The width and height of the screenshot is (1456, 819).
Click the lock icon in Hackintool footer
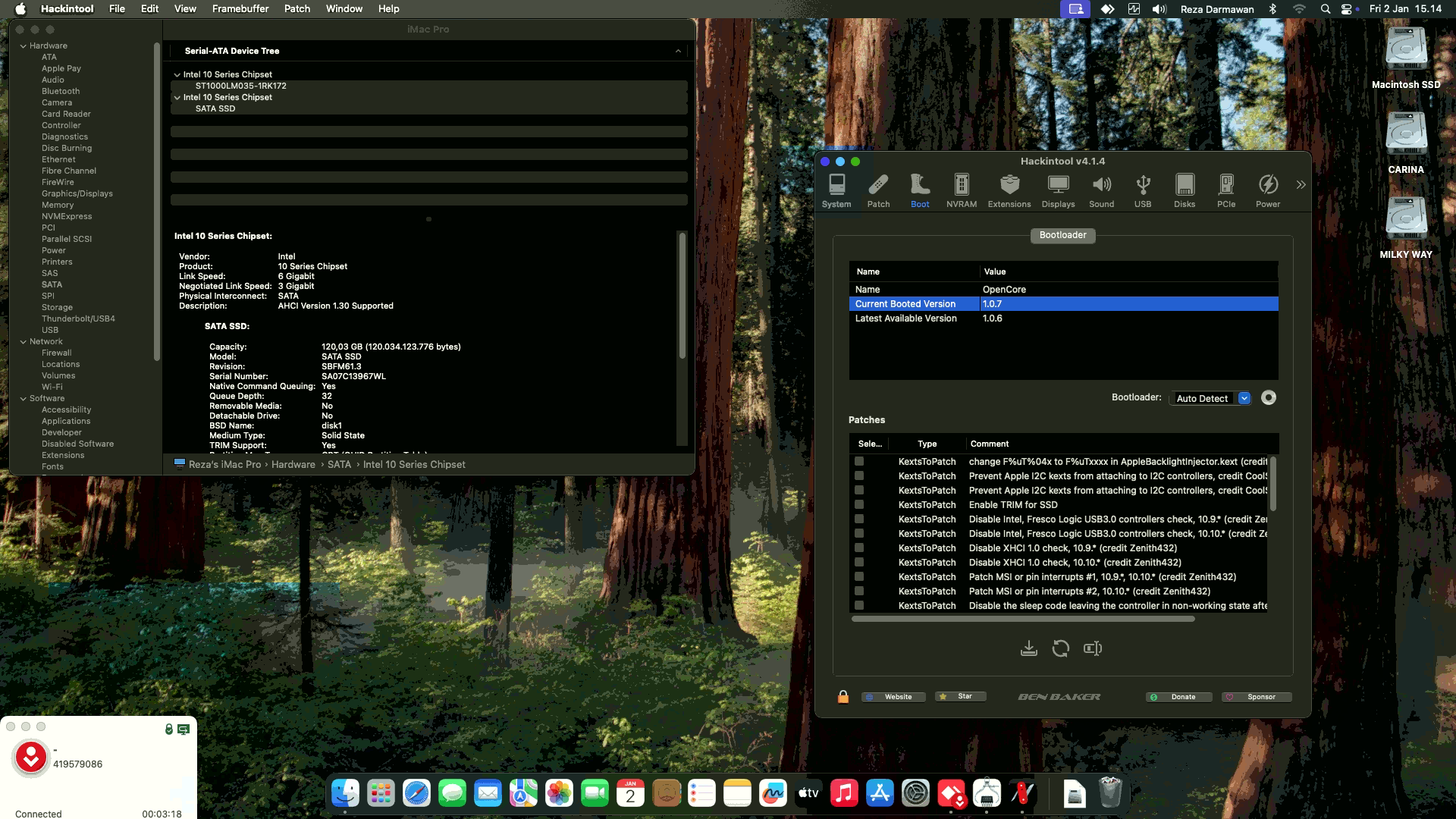click(x=843, y=696)
